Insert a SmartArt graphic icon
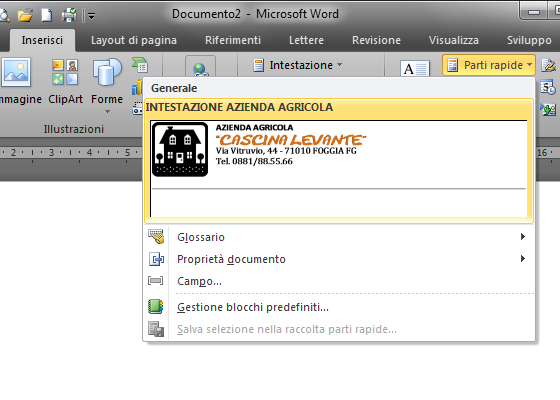Image resolution: width=560 pixels, height=400 pixels. point(140,65)
